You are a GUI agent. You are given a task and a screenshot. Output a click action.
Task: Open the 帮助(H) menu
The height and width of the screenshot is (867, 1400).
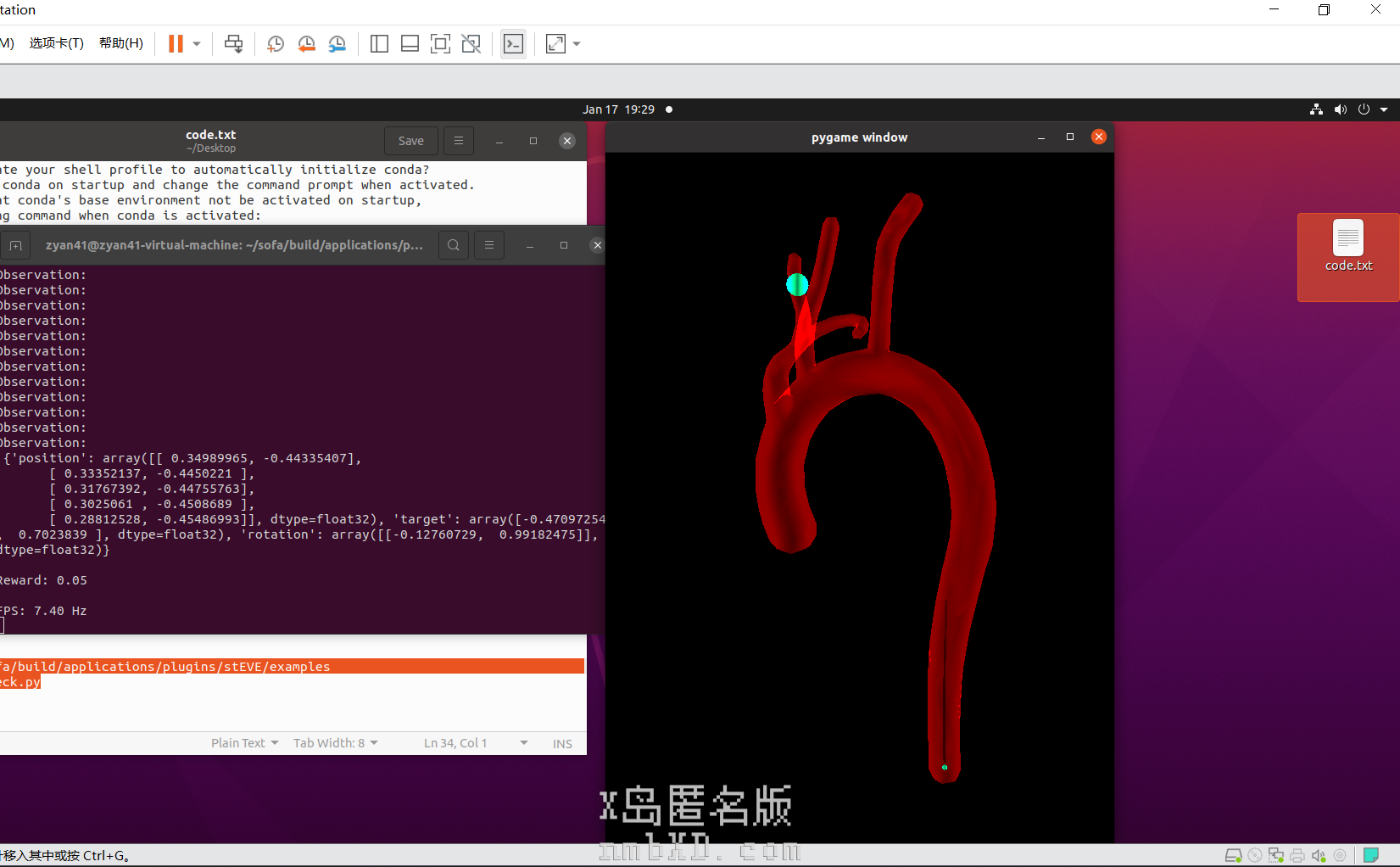coord(120,43)
